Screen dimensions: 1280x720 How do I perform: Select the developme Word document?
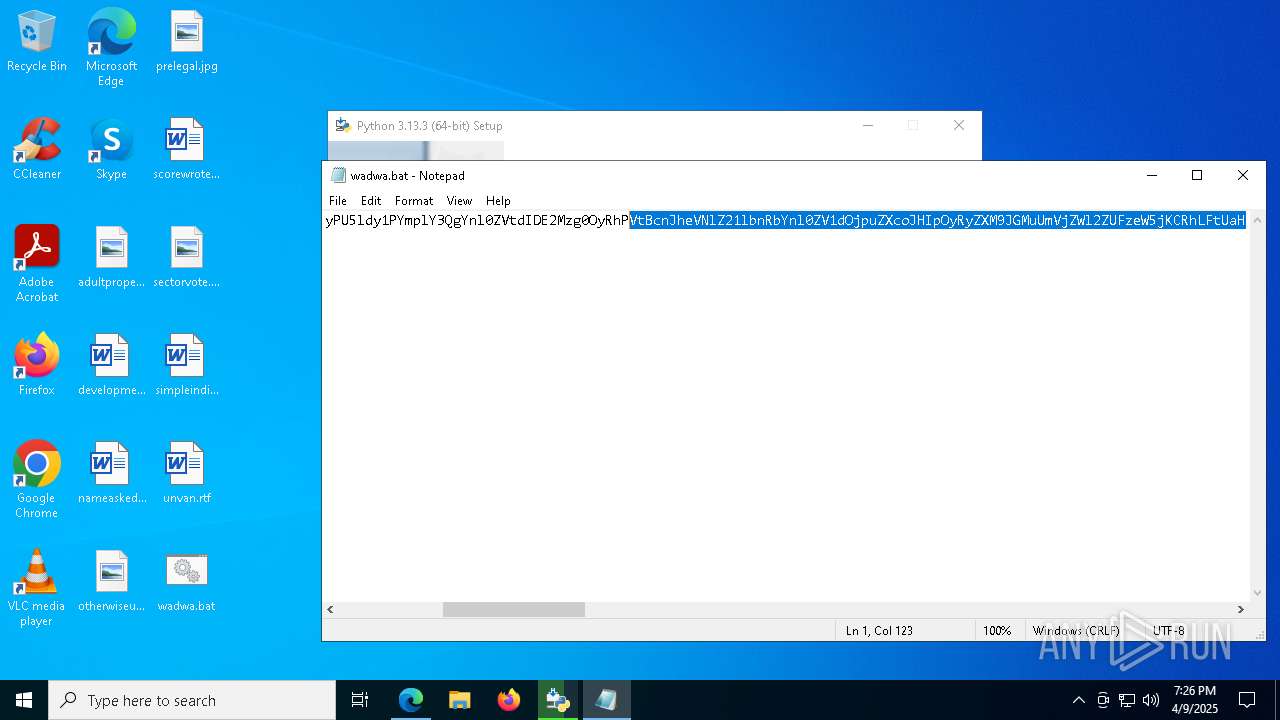click(111, 366)
